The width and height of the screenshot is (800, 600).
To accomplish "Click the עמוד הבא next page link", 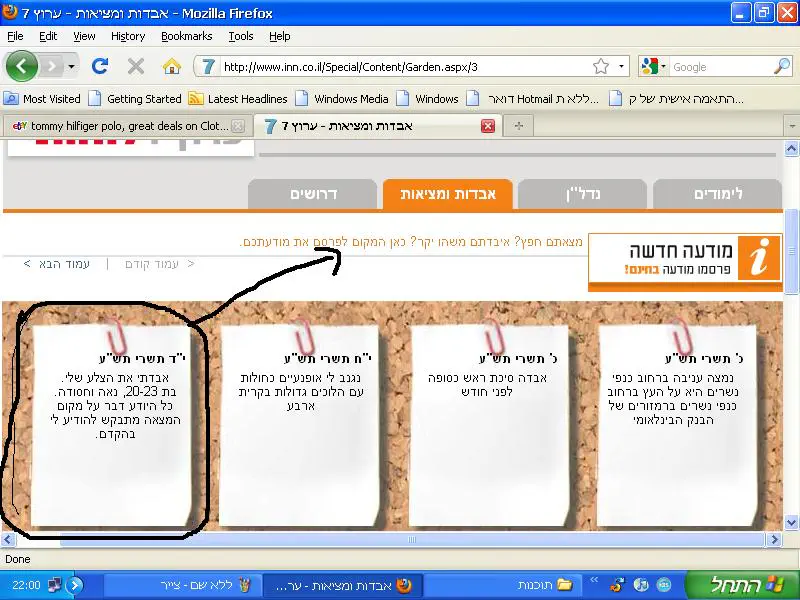I will point(58,264).
